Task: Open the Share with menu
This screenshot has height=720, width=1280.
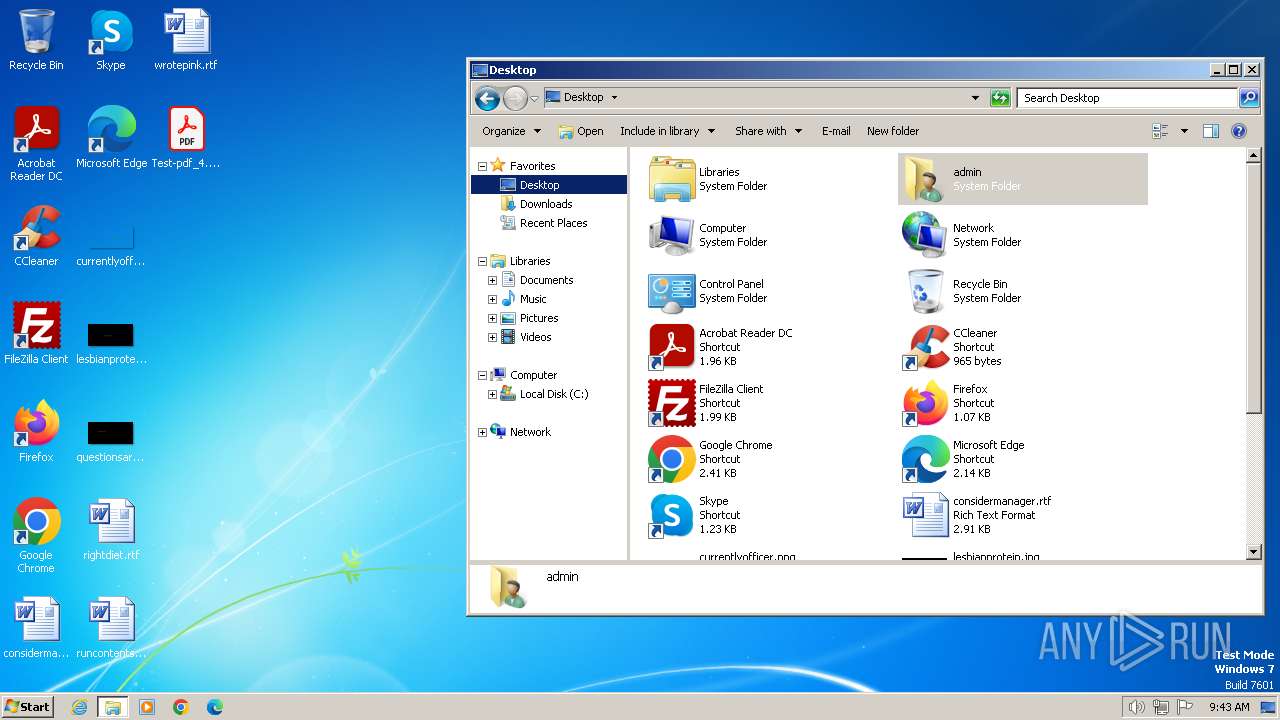Action: tap(769, 131)
